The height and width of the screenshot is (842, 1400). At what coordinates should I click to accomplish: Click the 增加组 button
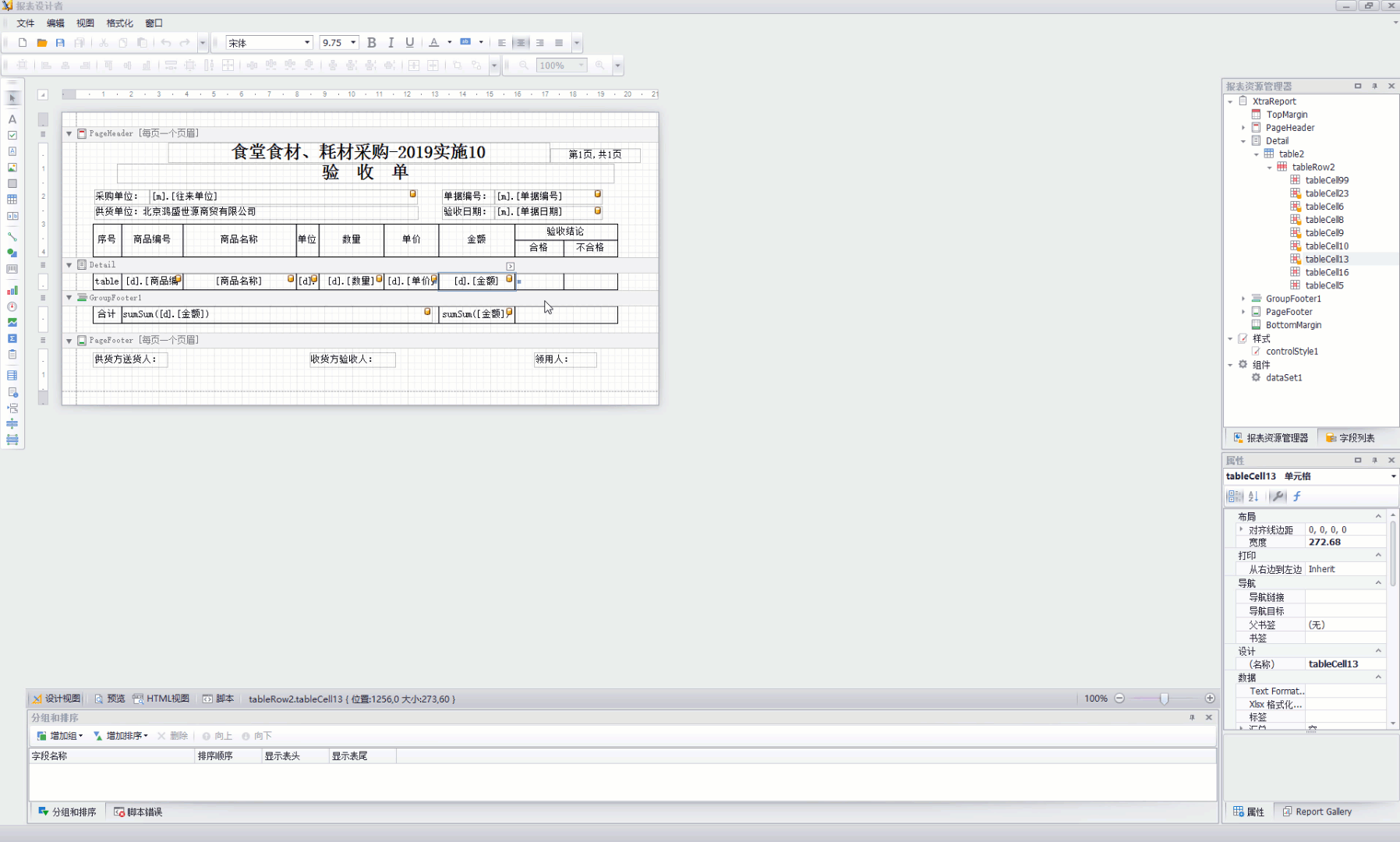60,736
